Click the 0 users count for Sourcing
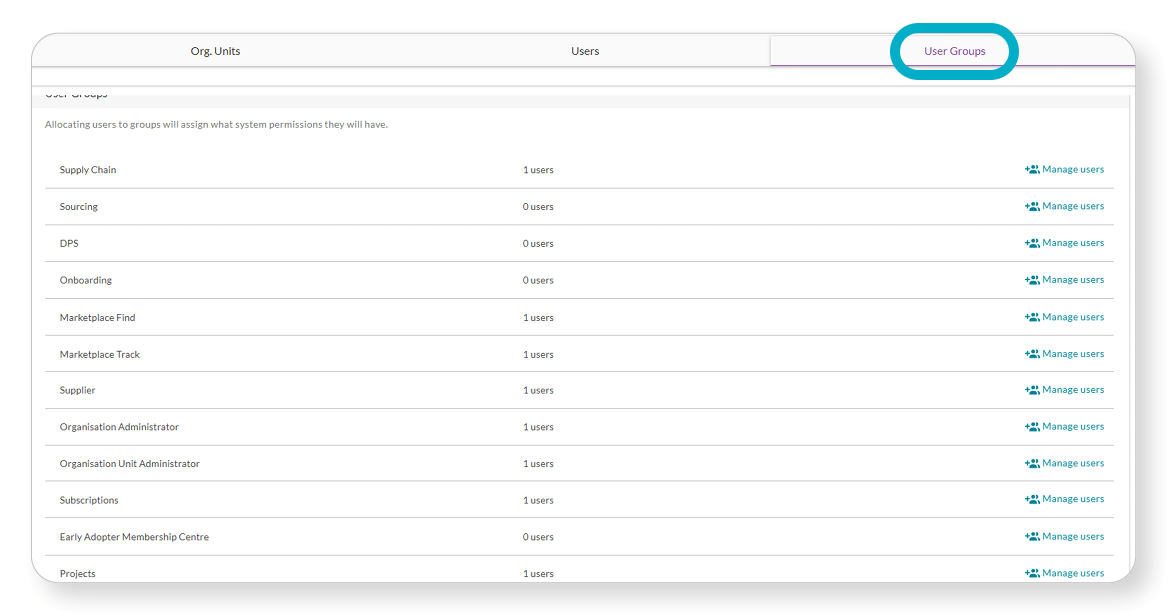Screen dimensions: 1168x615 538,207
